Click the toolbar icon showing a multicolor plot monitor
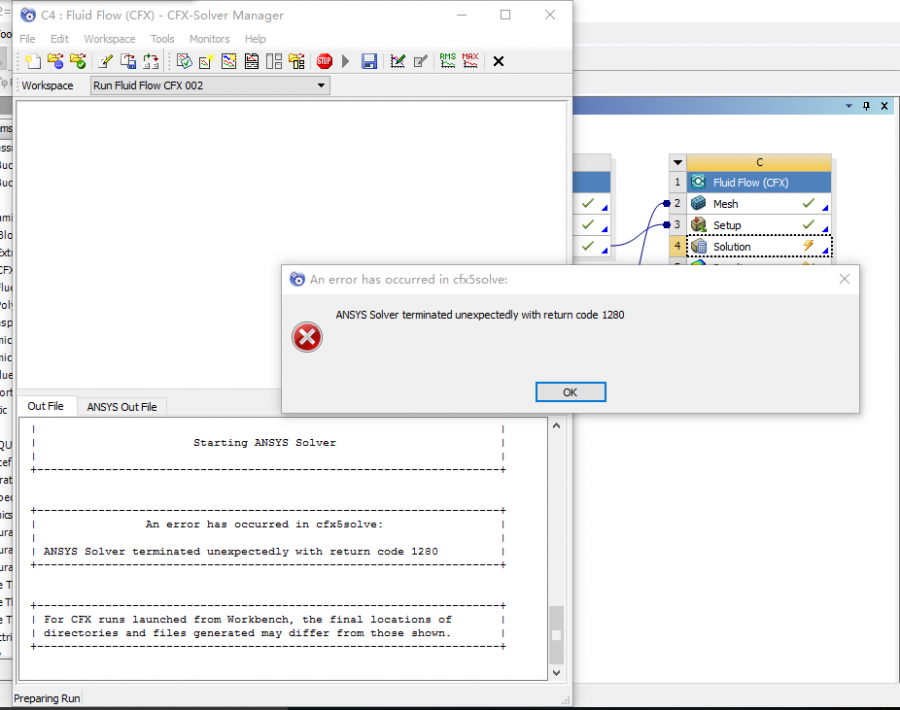Image resolution: width=900 pixels, height=710 pixels. (228, 61)
